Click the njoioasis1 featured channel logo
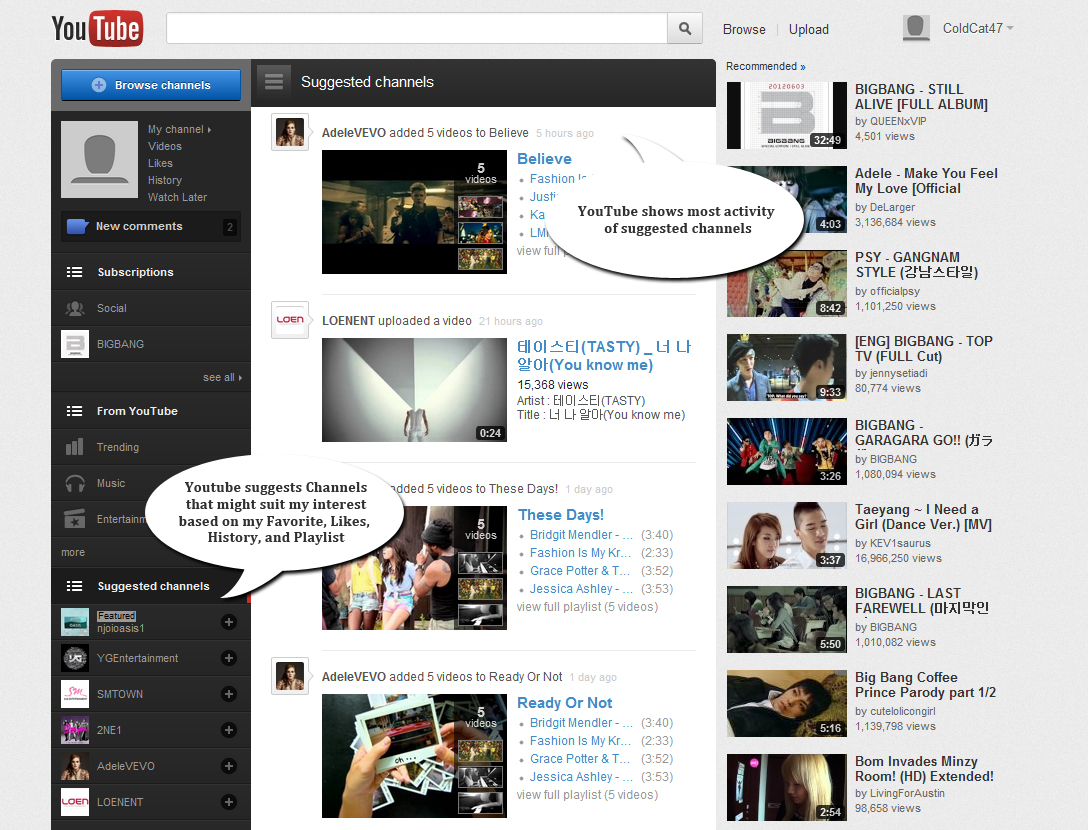Image resolution: width=1088 pixels, height=830 pixels. pos(75,622)
